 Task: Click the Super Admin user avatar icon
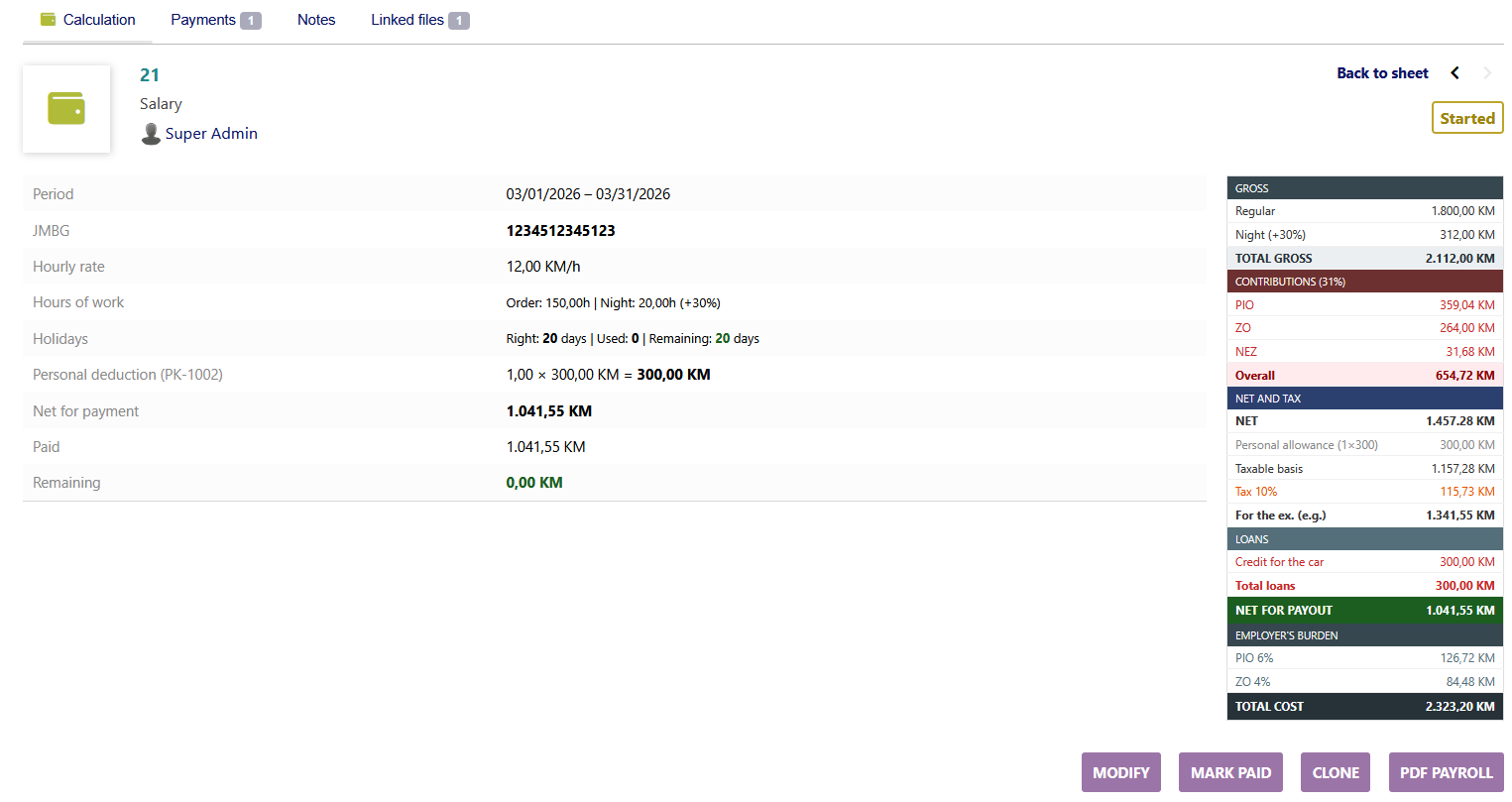pos(151,134)
